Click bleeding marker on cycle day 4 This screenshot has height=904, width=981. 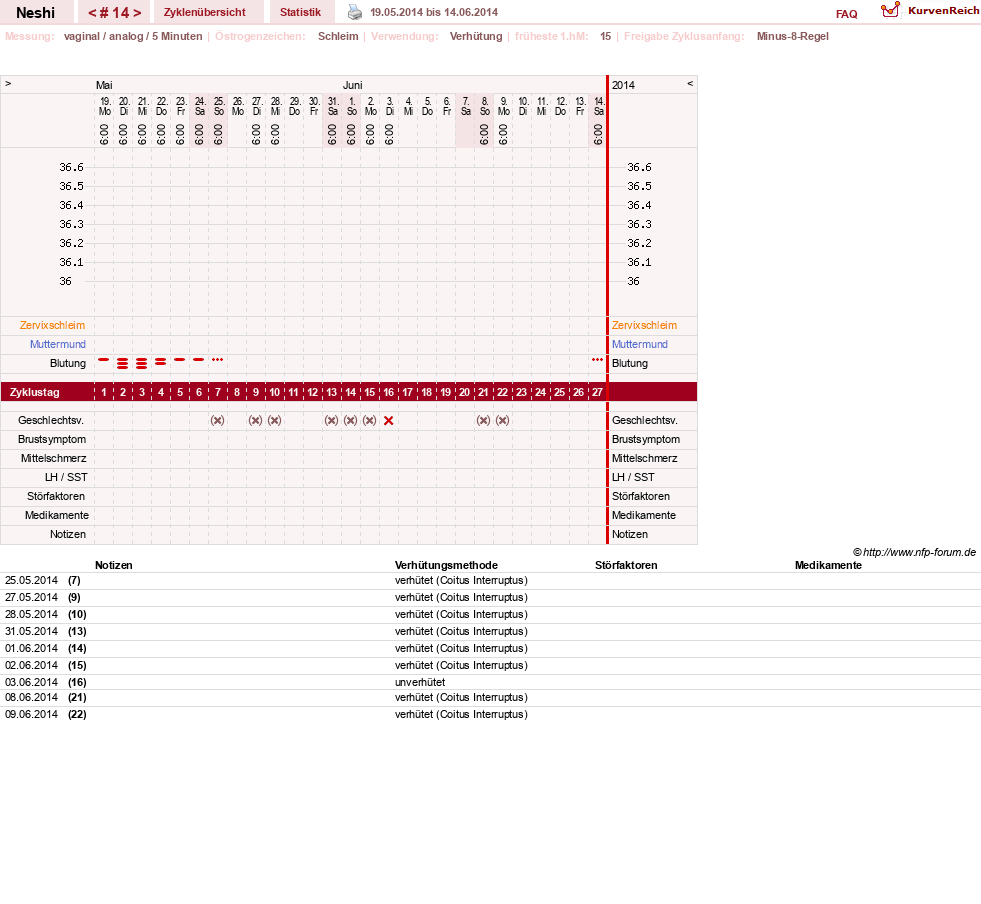point(161,362)
